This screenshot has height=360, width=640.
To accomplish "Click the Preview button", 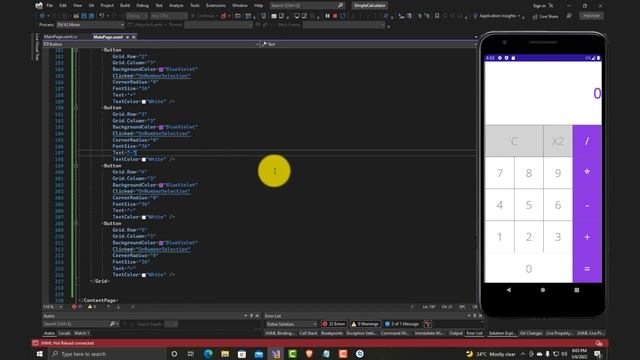I will 591,16.
